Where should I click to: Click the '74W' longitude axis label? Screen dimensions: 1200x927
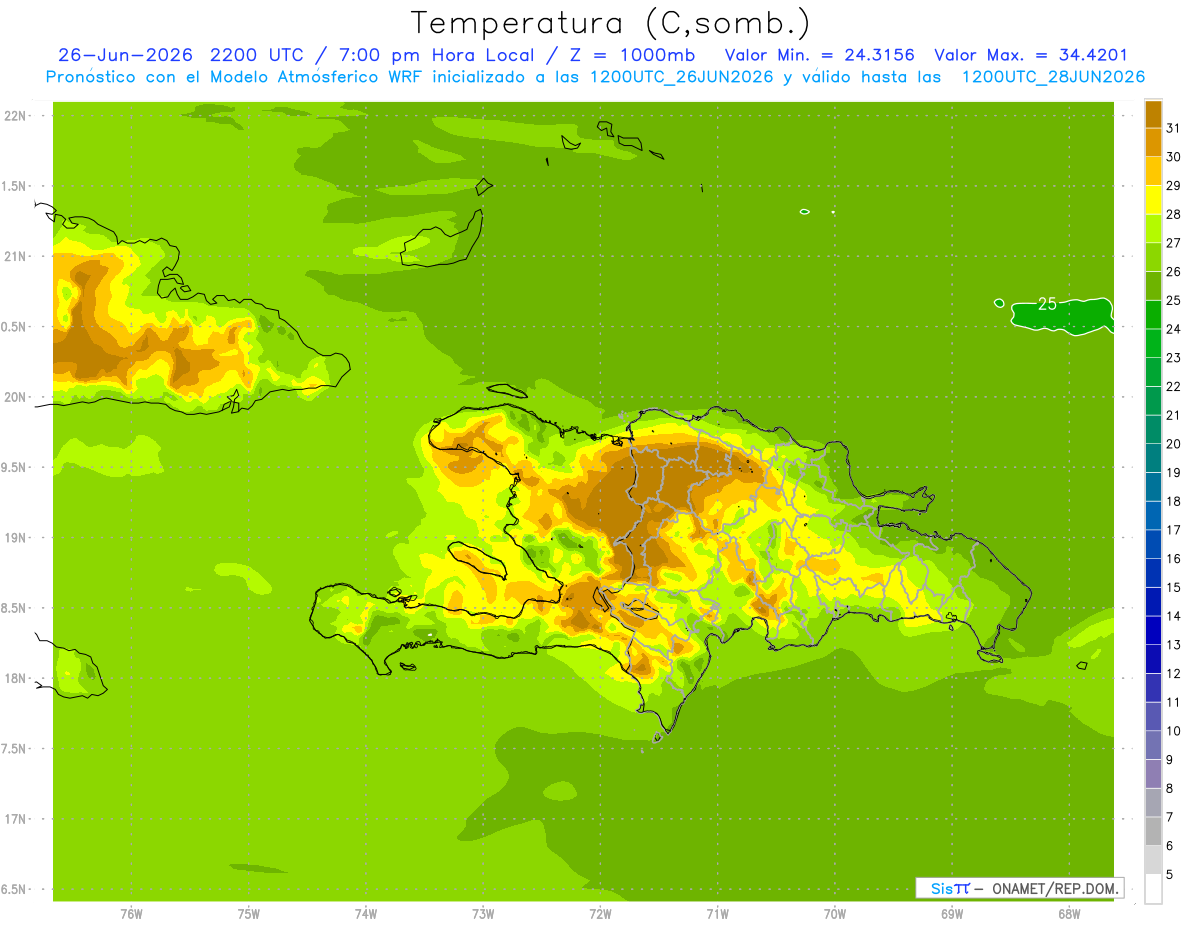click(x=366, y=913)
